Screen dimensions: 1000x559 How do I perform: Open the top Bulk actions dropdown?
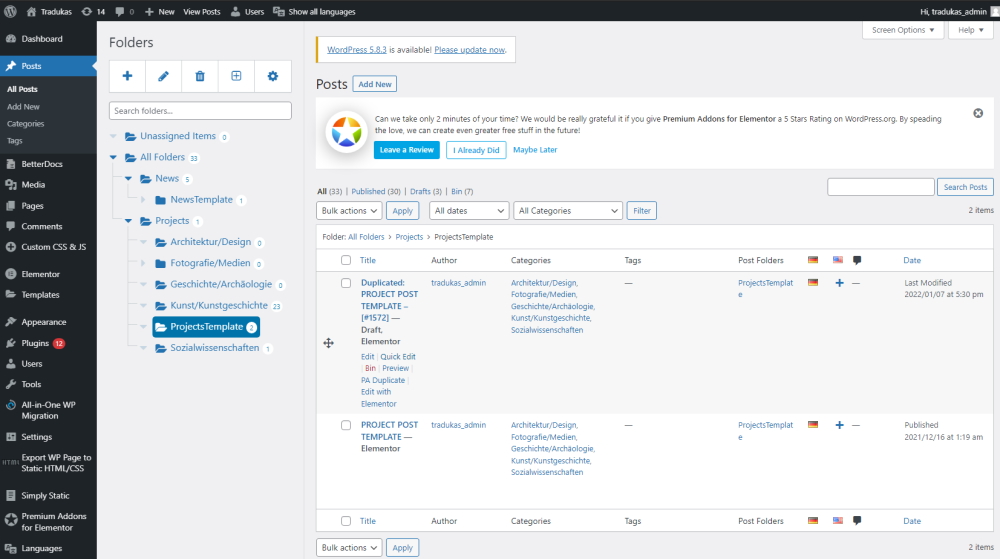(x=349, y=210)
